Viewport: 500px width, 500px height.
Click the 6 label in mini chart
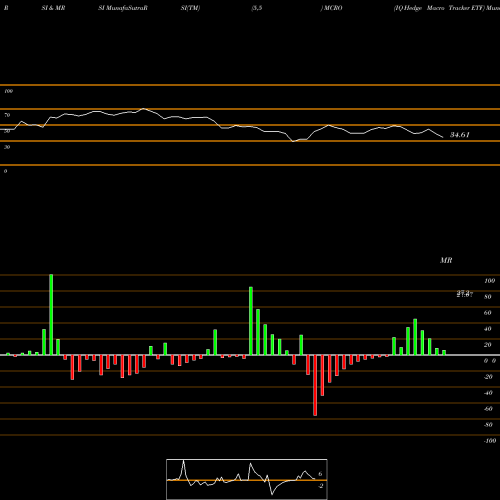(x=320, y=474)
